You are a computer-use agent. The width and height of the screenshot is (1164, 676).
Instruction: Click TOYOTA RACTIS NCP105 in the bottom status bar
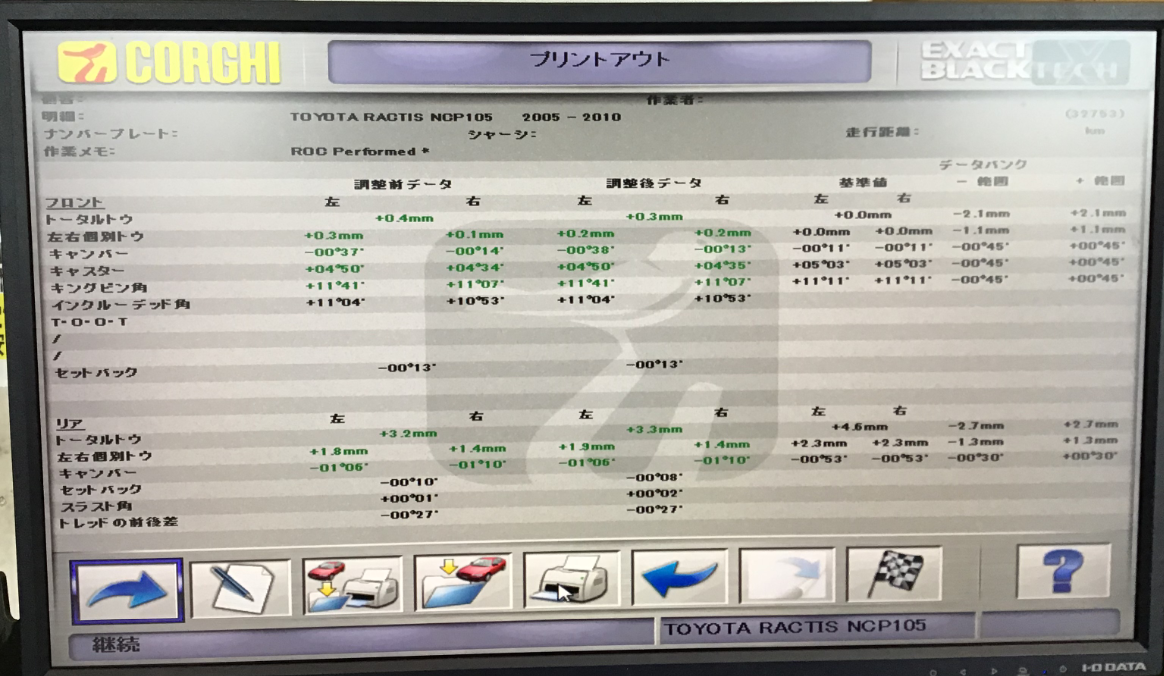pos(795,628)
